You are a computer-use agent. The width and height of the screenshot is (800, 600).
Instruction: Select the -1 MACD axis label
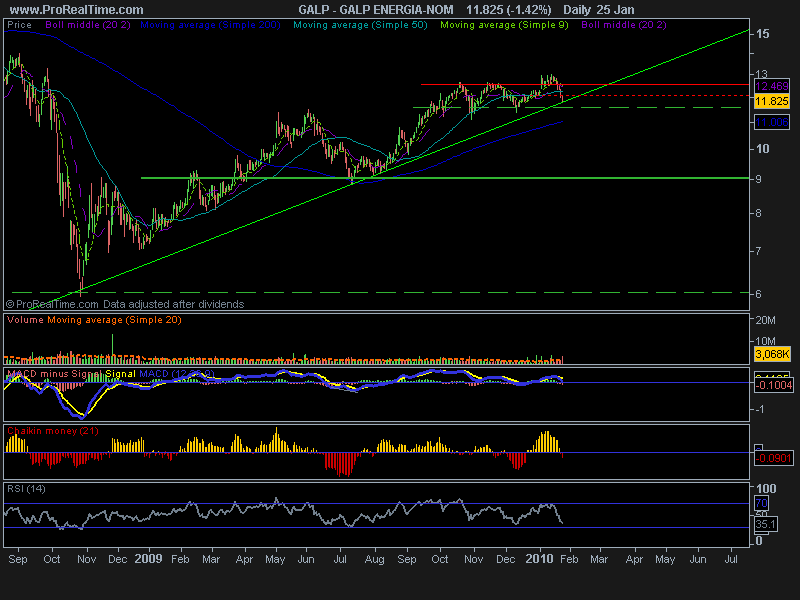[760, 409]
